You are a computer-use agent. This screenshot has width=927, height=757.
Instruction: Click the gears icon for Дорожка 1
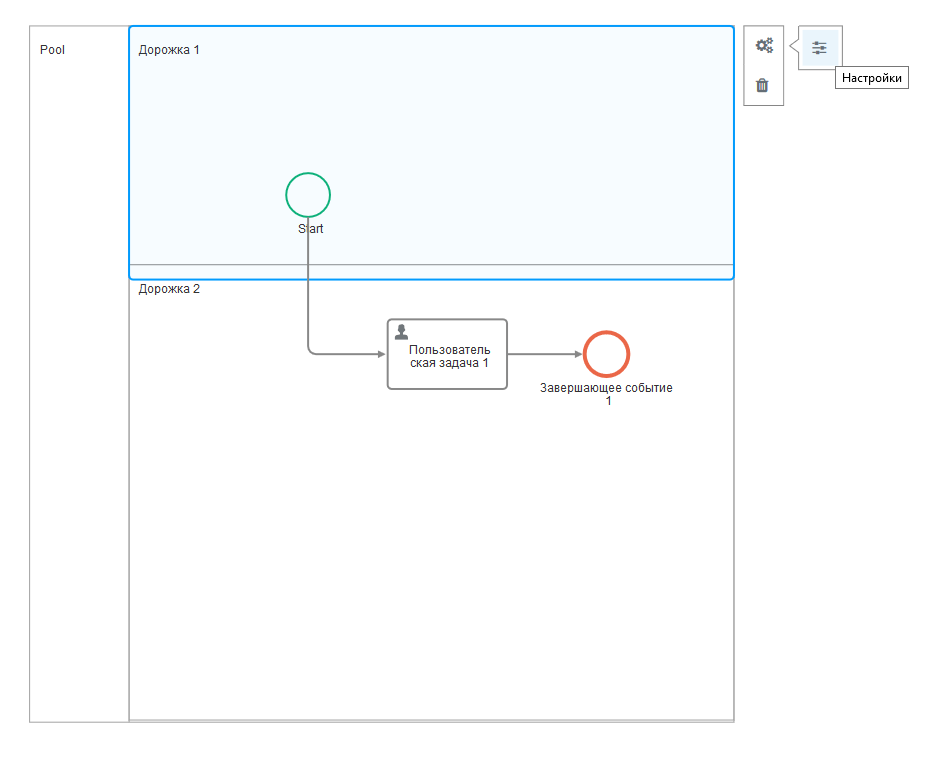[x=764, y=46]
